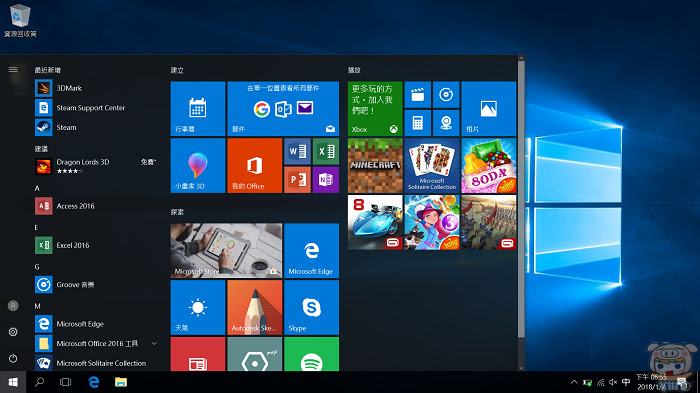Open the hexagon PDF app tile
700x393 pixels.
click(x=254, y=354)
